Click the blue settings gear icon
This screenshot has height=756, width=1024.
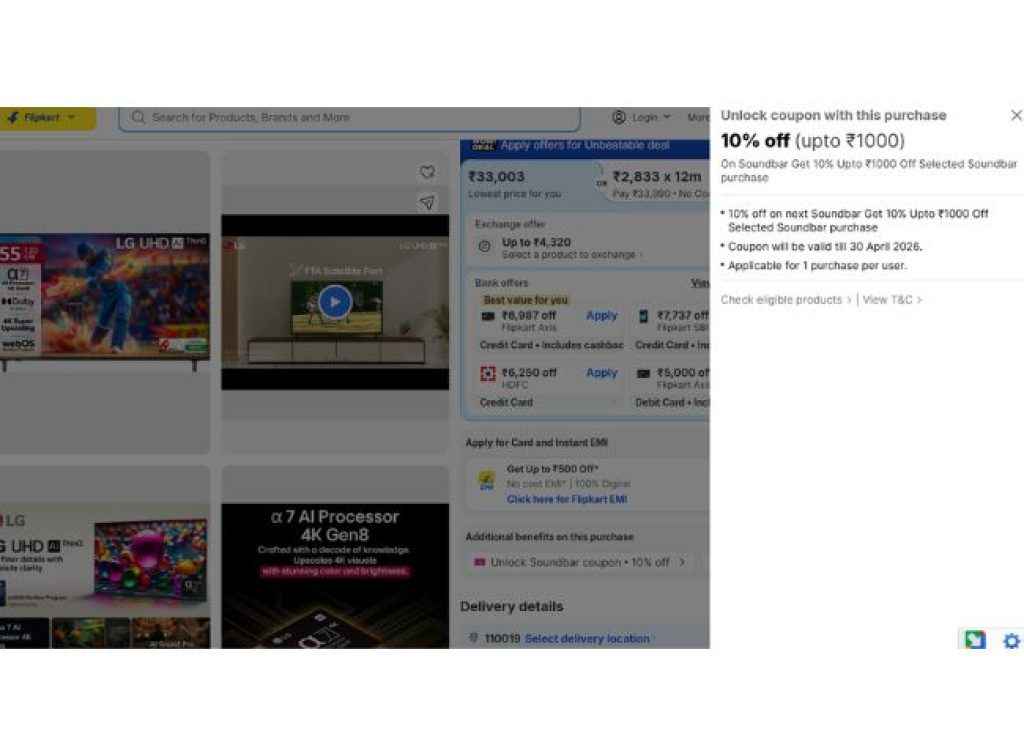[x=1011, y=641]
